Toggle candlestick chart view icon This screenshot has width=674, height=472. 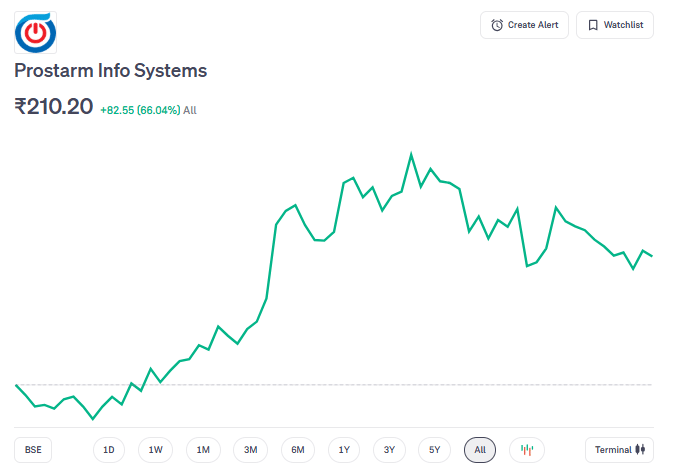[x=527, y=450]
